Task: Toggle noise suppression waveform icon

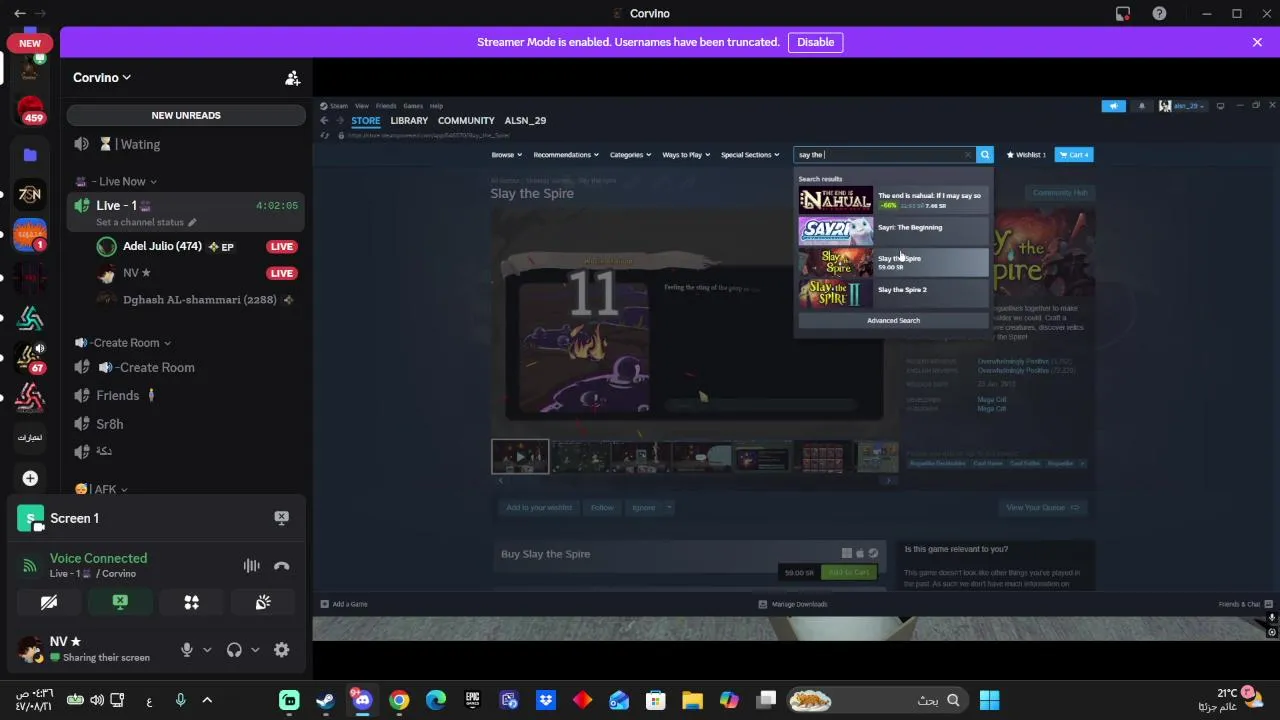Action: [x=251, y=565]
